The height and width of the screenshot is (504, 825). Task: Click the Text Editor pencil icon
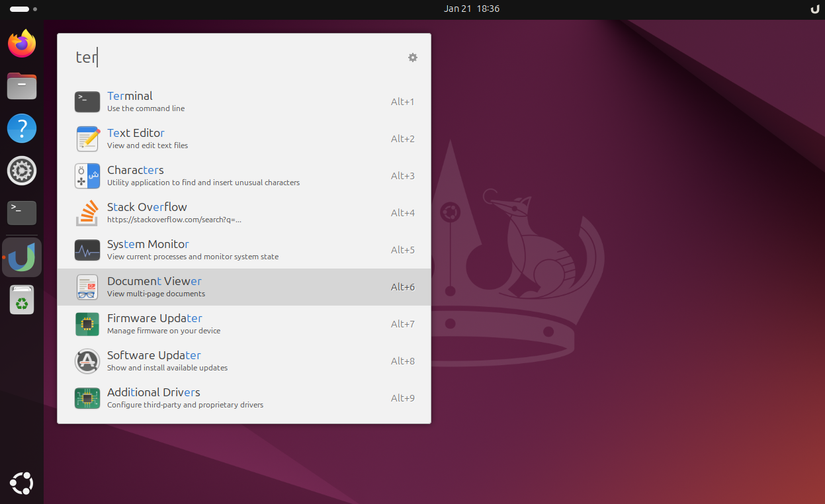[87, 139]
